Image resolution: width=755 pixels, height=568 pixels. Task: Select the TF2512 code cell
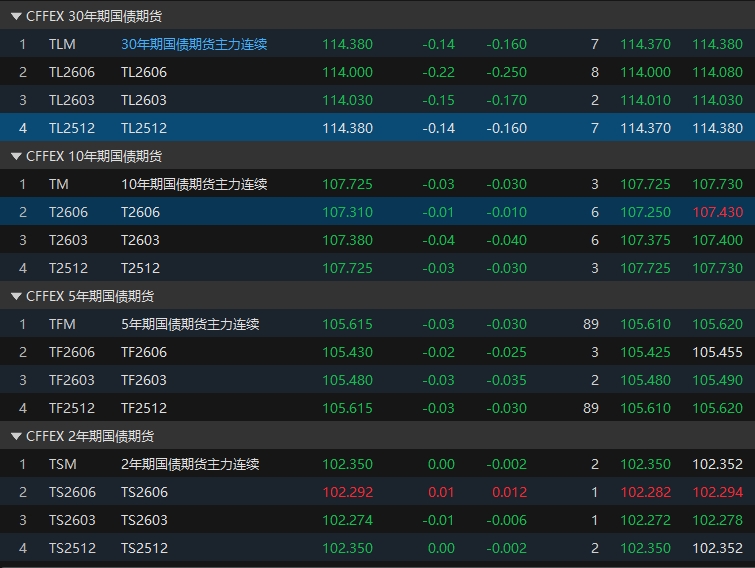click(x=72, y=408)
